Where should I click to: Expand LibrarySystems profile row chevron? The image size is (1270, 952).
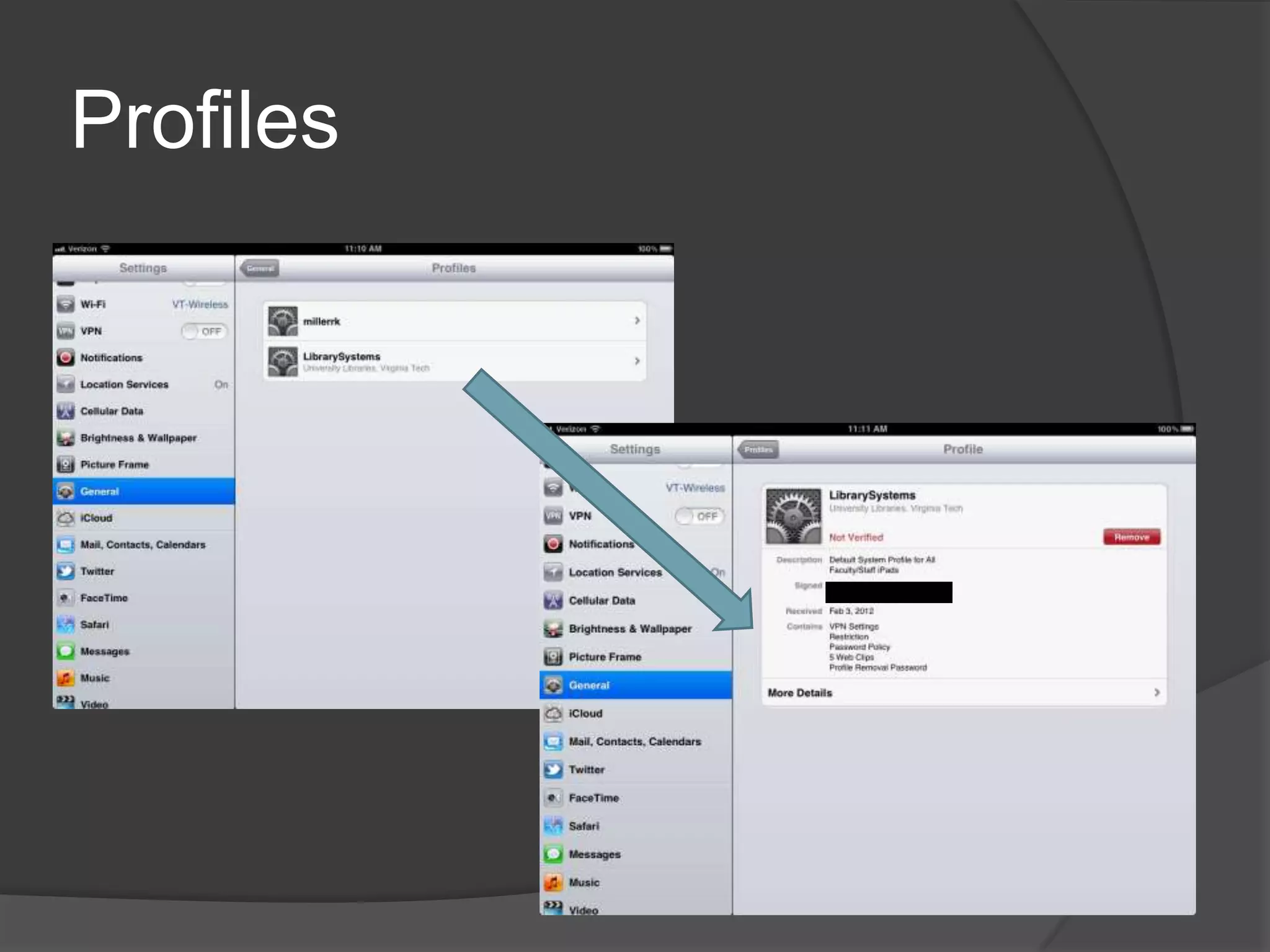637,361
